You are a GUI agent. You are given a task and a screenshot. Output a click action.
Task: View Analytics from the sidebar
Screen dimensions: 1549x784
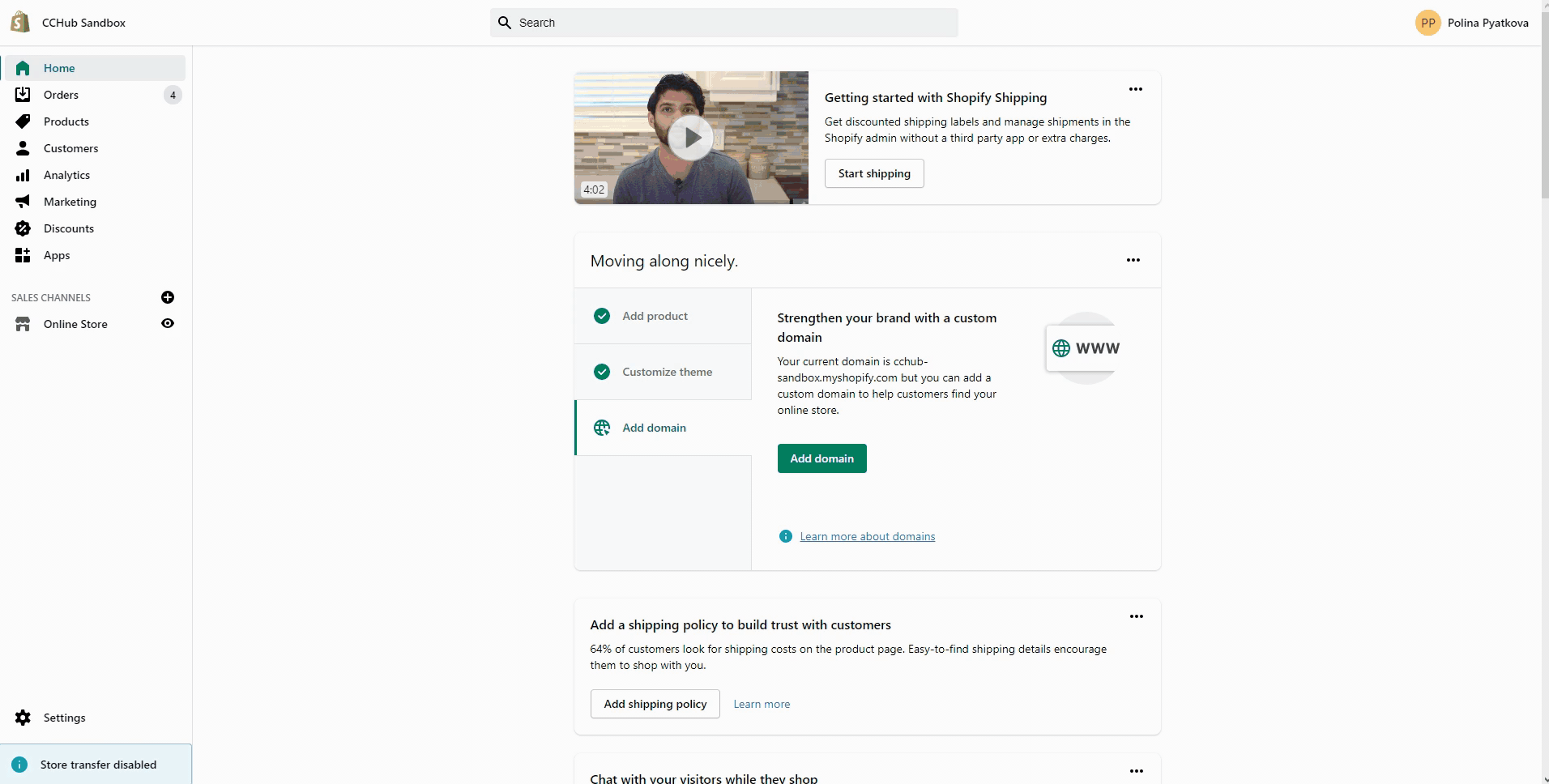coord(66,175)
